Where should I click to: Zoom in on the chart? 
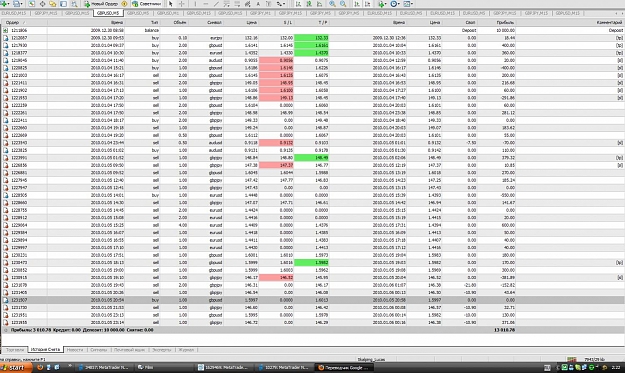332,4
